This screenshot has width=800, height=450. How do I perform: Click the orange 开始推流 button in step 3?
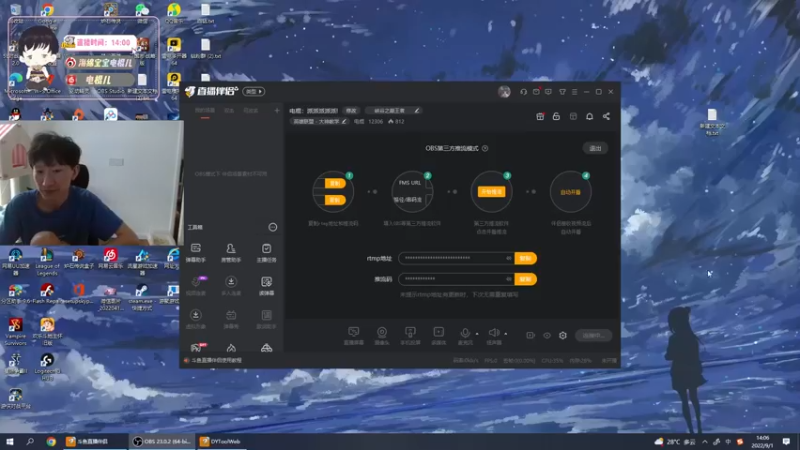click(x=491, y=191)
